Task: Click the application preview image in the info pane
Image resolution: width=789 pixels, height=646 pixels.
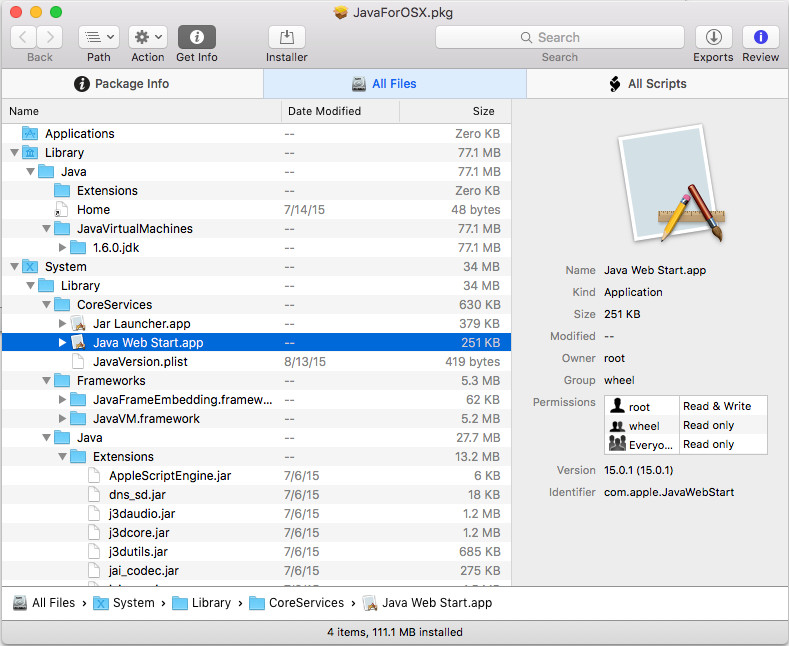Action: click(672, 184)
